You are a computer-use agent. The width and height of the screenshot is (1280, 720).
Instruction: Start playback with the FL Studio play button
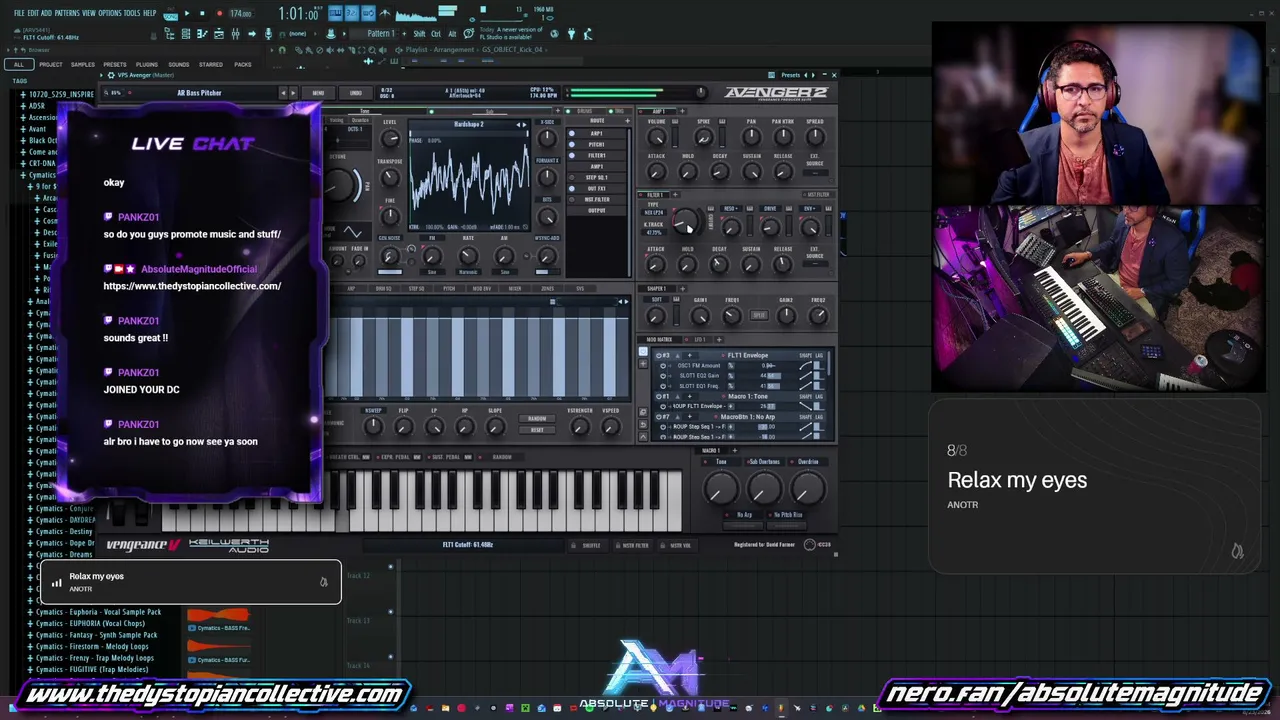coord(186,13)
